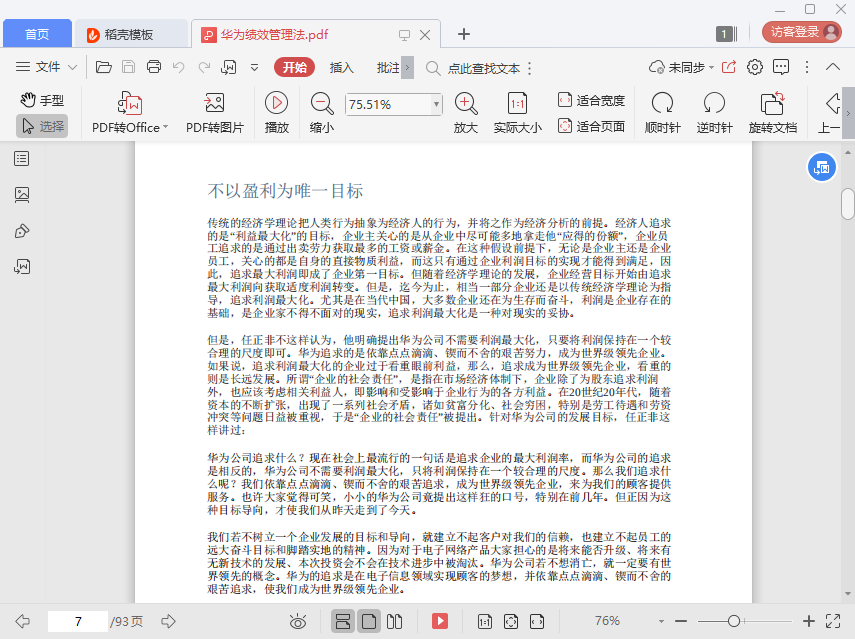
Task: Switch to the 插入 ribbon tab
Action: point(341,68)
